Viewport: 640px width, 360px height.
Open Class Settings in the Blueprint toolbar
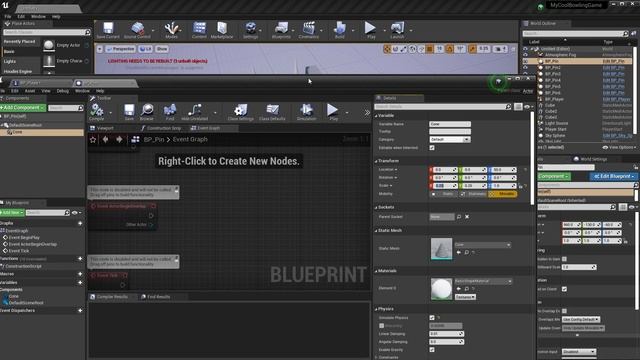[x=240, y=112]
